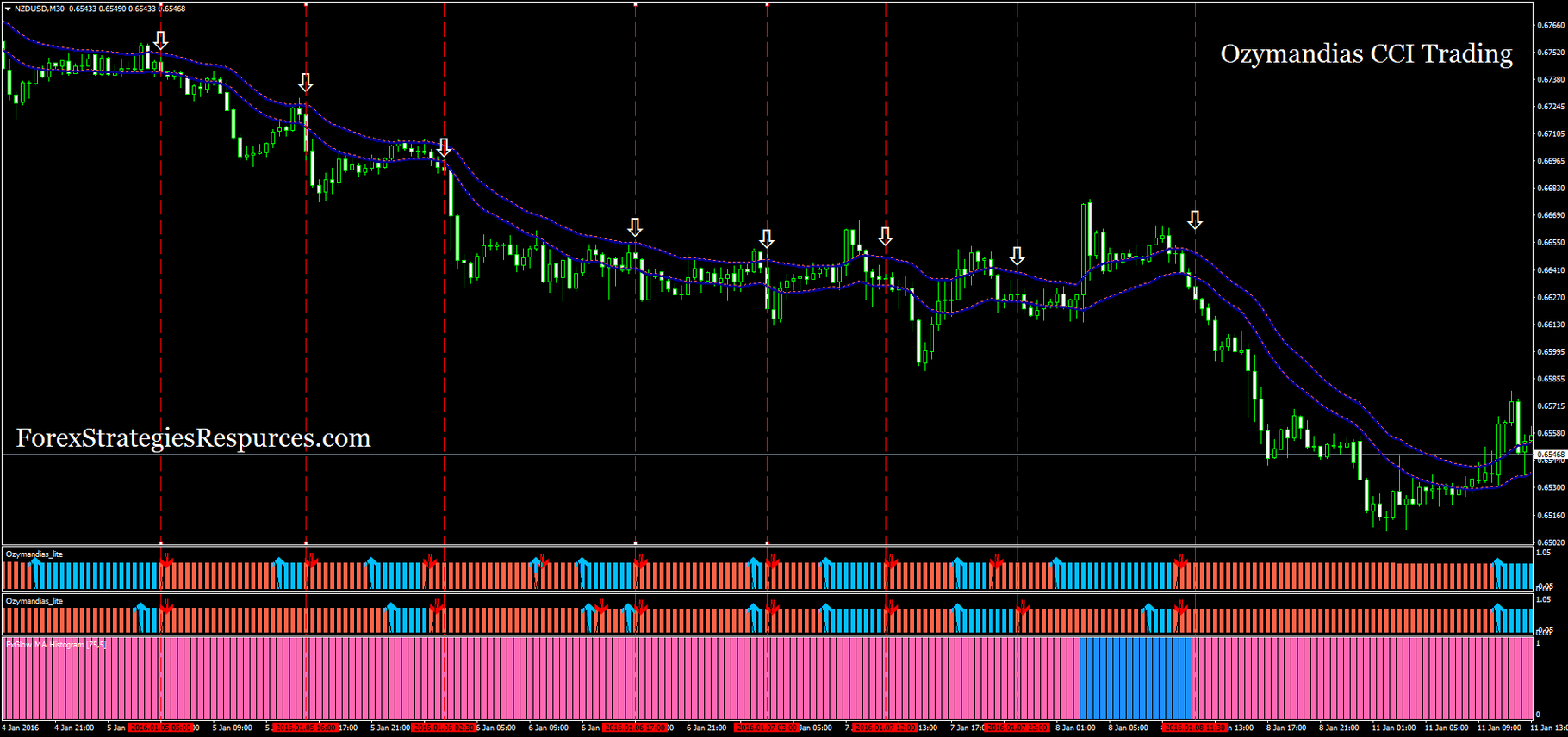
Task: Click the 0.65020 price axis label
Action: pyautogui.click(x=1552, y=542)
